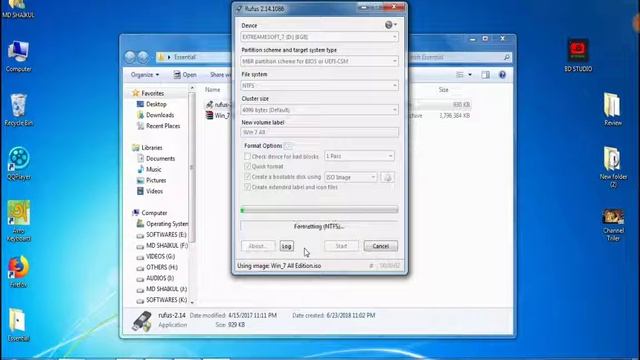Select the Videos library

(154, 191)
